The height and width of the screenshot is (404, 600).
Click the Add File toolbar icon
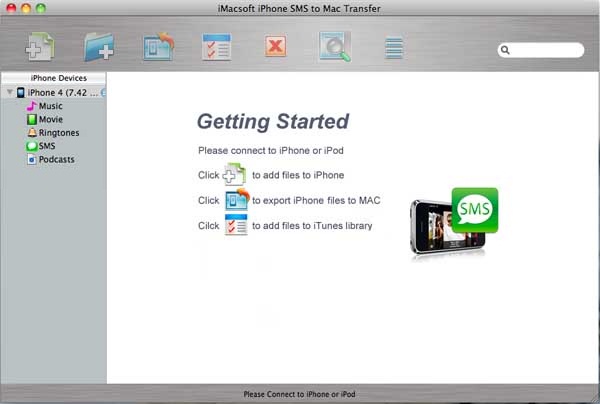click(40, 47)
